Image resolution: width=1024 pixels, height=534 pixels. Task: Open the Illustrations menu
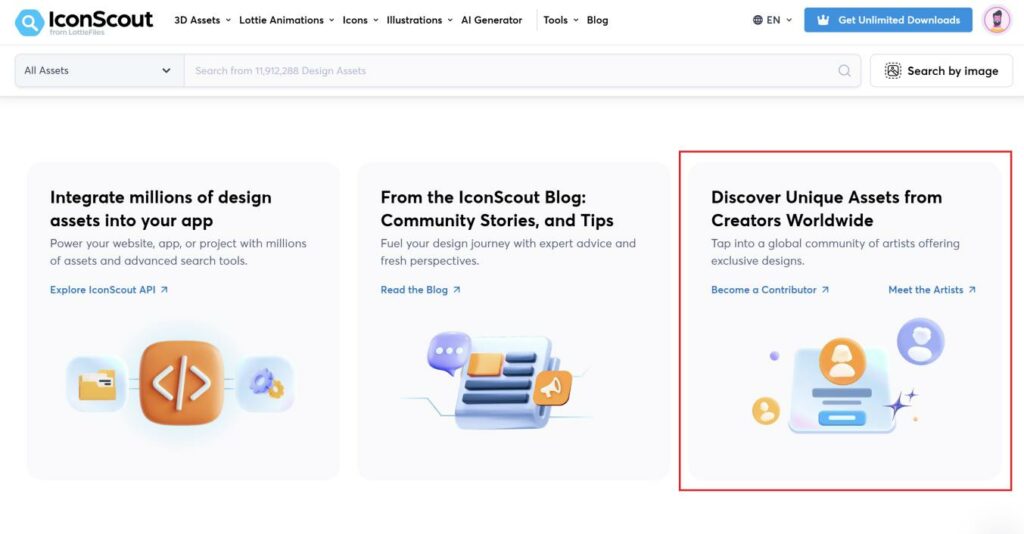coord(419,20)
